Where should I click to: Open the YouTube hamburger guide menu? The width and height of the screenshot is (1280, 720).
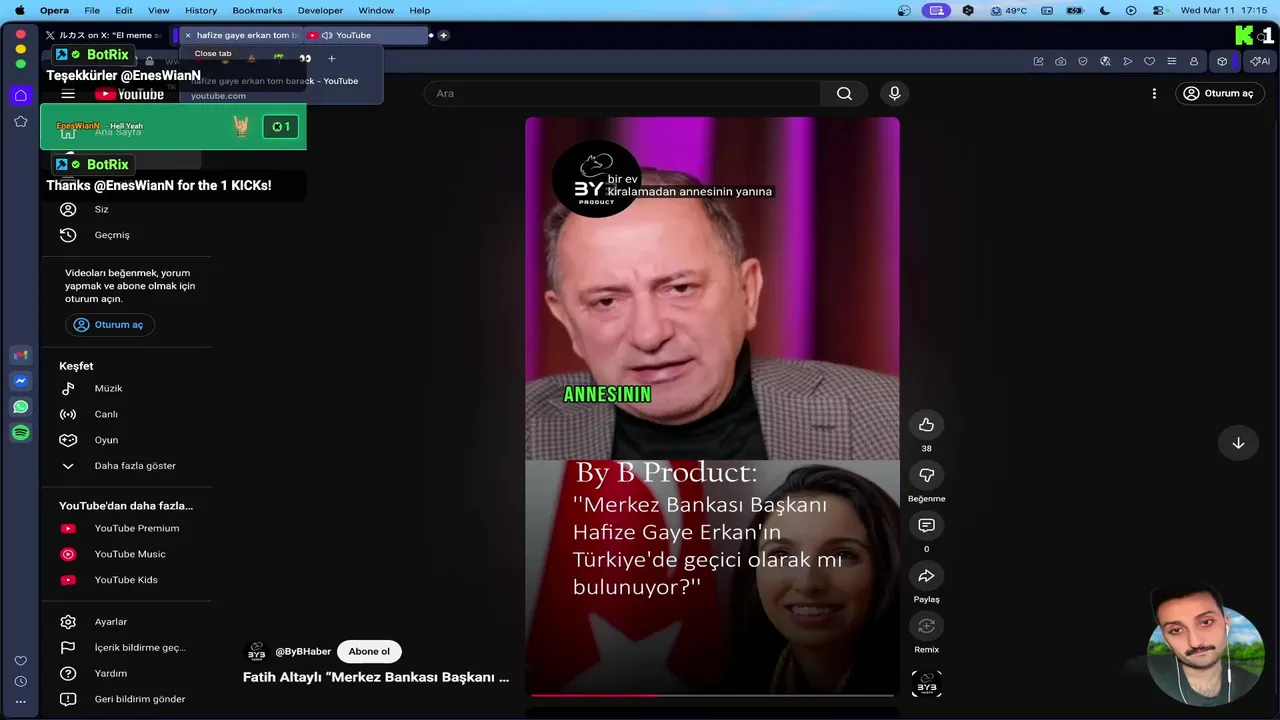(68, 94)
